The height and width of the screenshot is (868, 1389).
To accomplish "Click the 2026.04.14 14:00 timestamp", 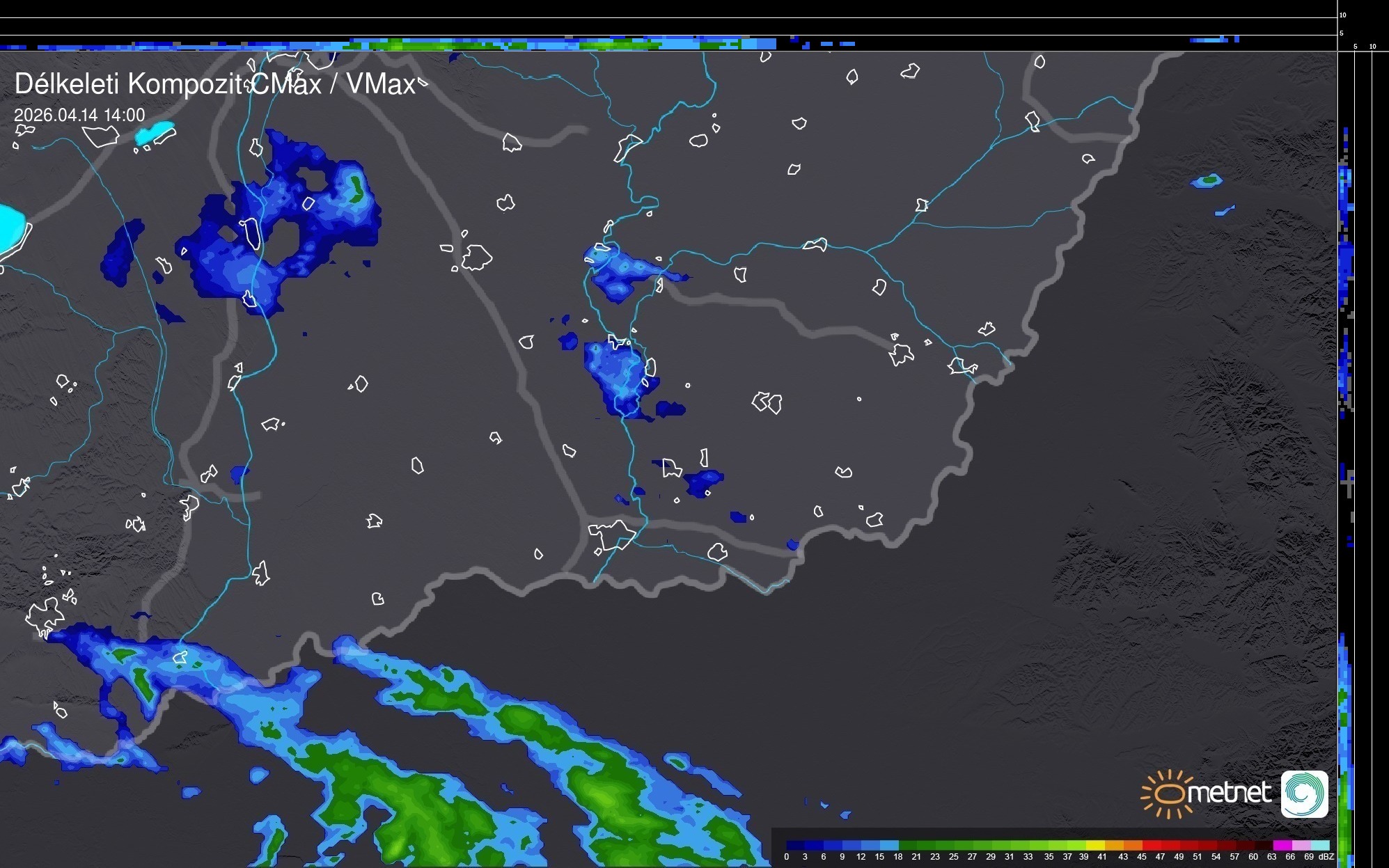I will [x=79, y=116].
